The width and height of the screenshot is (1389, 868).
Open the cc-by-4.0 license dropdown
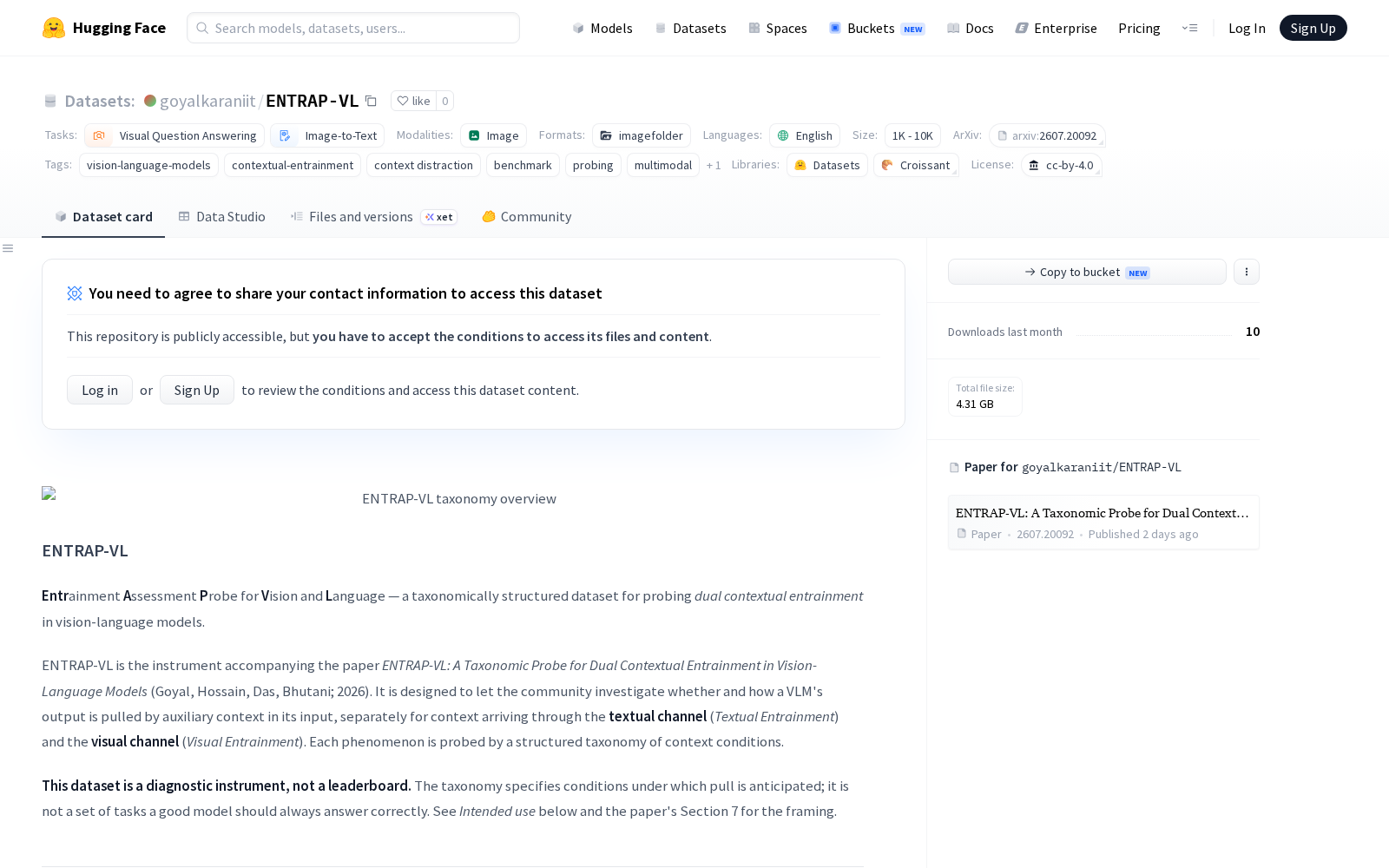[x=1062, y=165]
